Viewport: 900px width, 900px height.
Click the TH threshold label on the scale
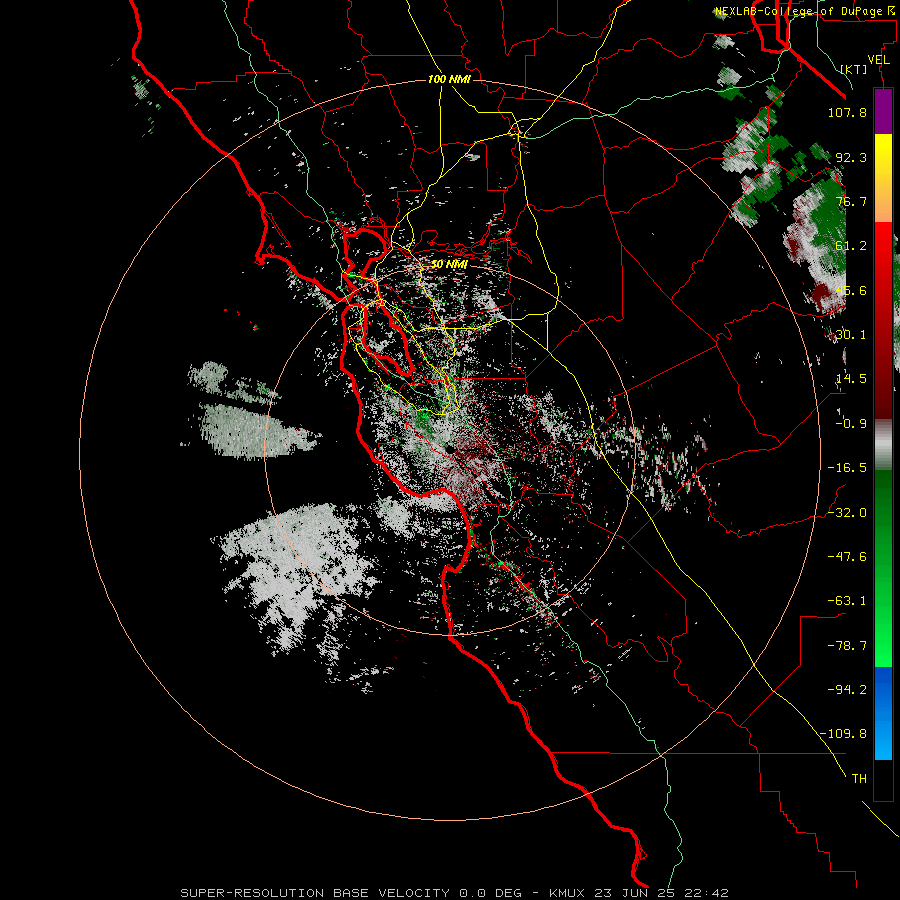pyautogui.click(x=859, y=779)
